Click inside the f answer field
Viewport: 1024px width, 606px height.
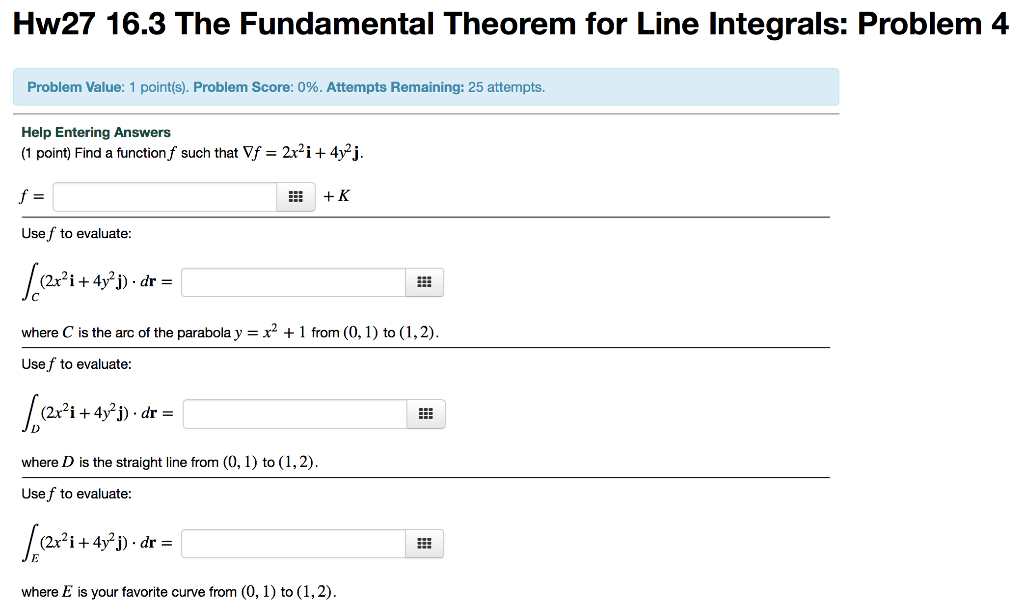click(163, 196)
